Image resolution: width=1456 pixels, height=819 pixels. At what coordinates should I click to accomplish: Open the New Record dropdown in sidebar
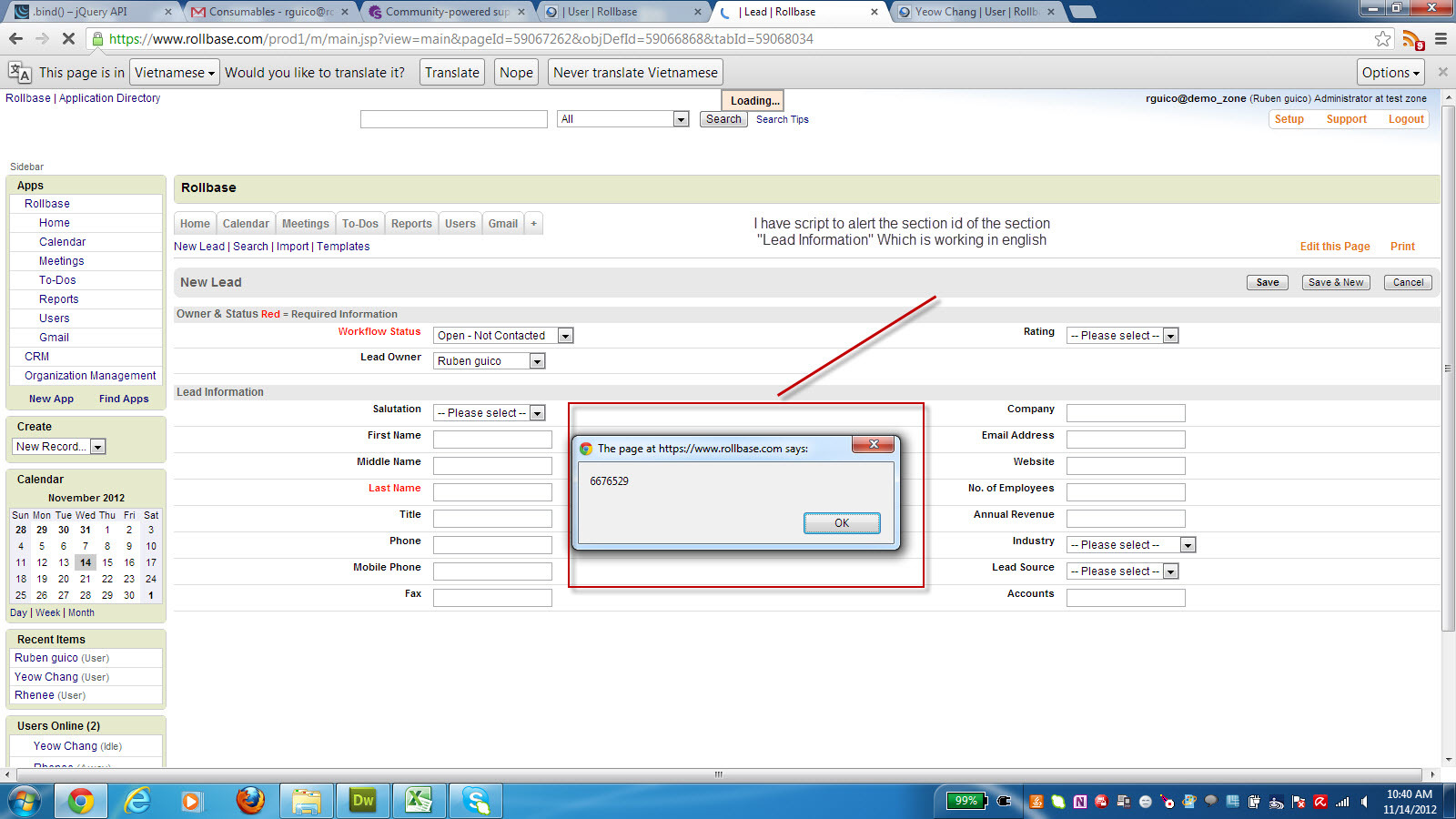(x=59, y=447)
